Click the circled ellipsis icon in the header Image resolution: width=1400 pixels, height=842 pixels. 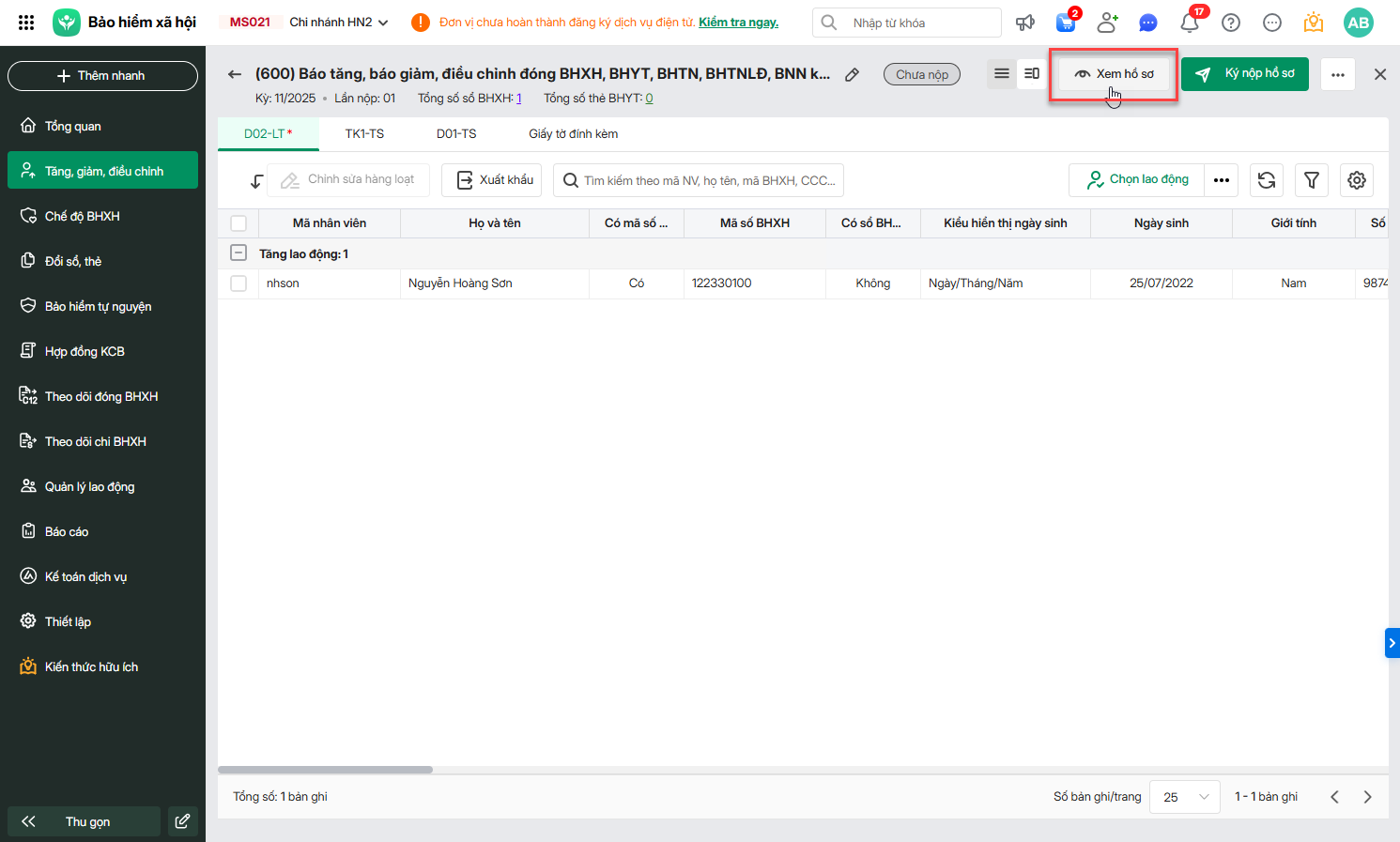(x=1272, y=23)
